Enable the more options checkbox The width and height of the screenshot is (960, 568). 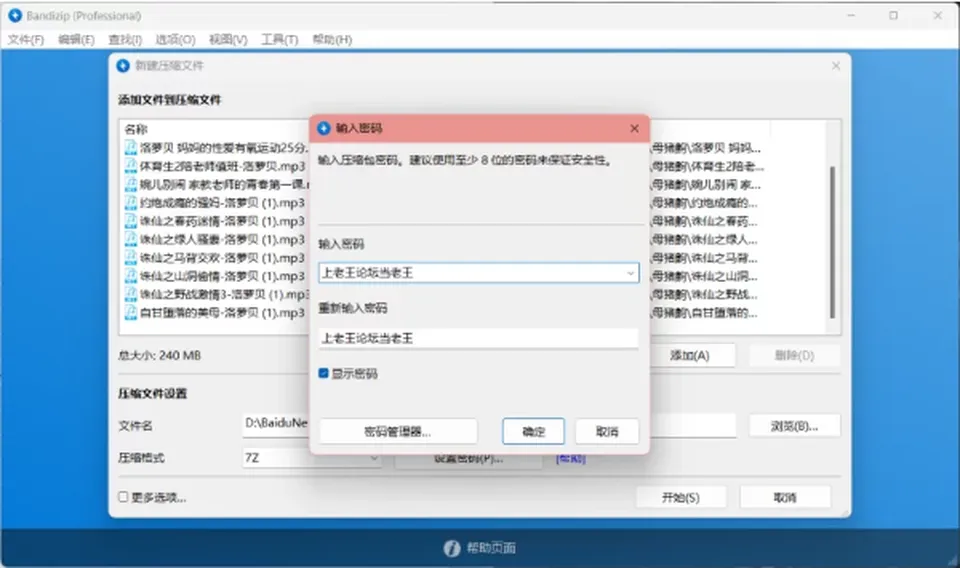pyautogui.click(x=123, y=497)
